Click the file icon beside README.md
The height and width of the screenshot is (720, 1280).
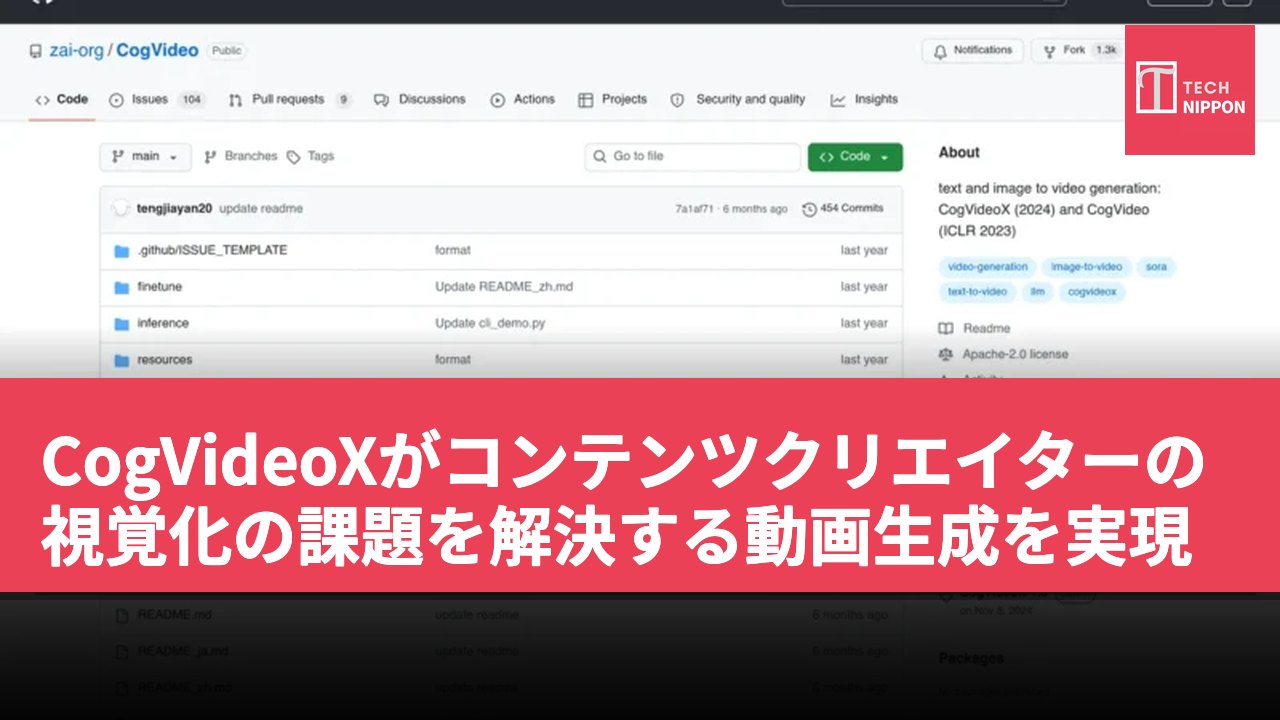(122, 615)
